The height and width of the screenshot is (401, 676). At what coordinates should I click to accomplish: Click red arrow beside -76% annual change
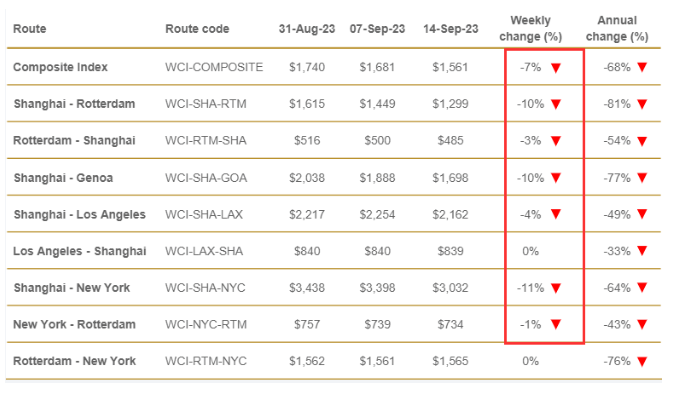coord(642,362)
